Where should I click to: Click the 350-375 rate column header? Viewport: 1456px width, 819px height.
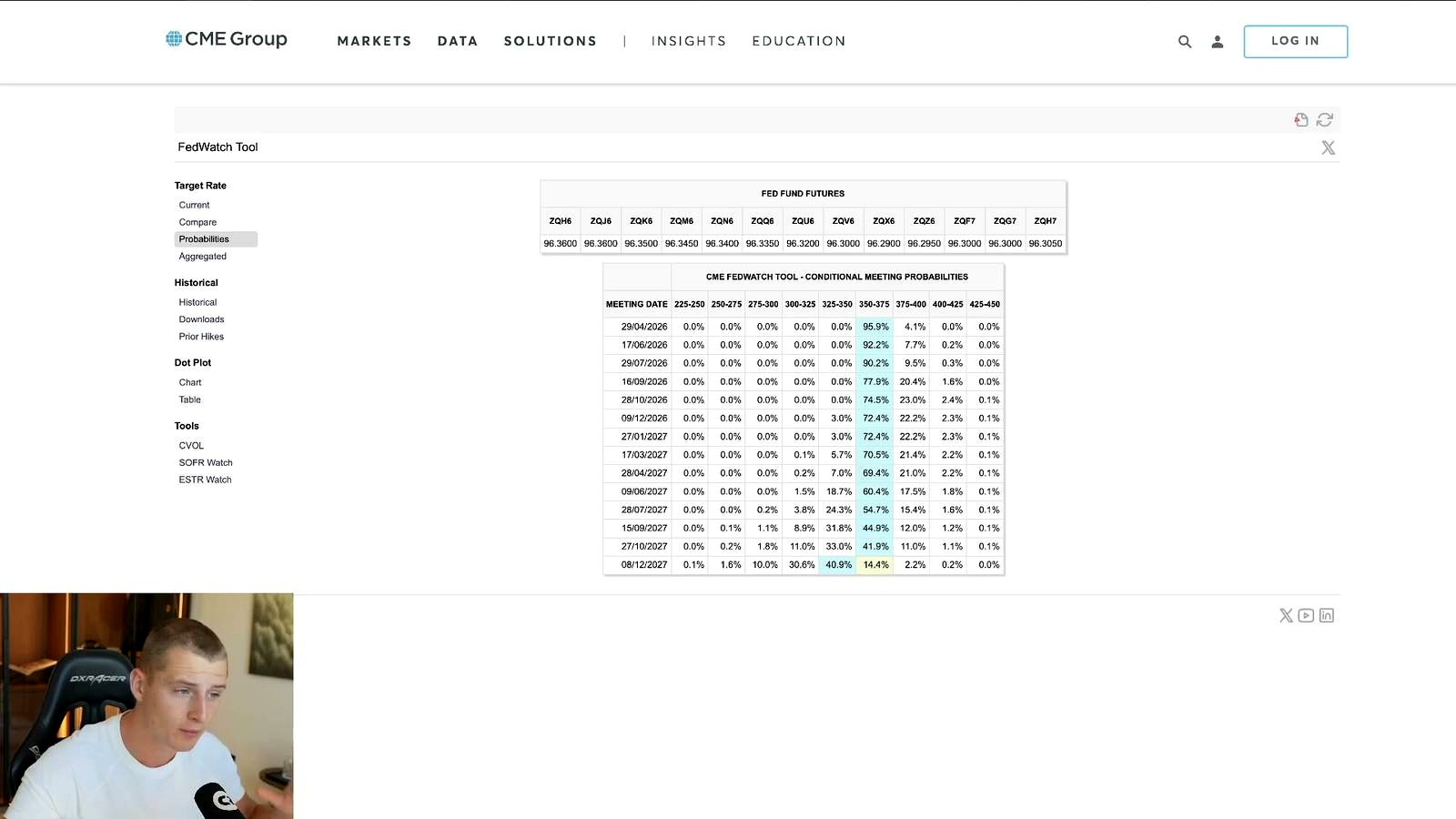tap(875, 305)
